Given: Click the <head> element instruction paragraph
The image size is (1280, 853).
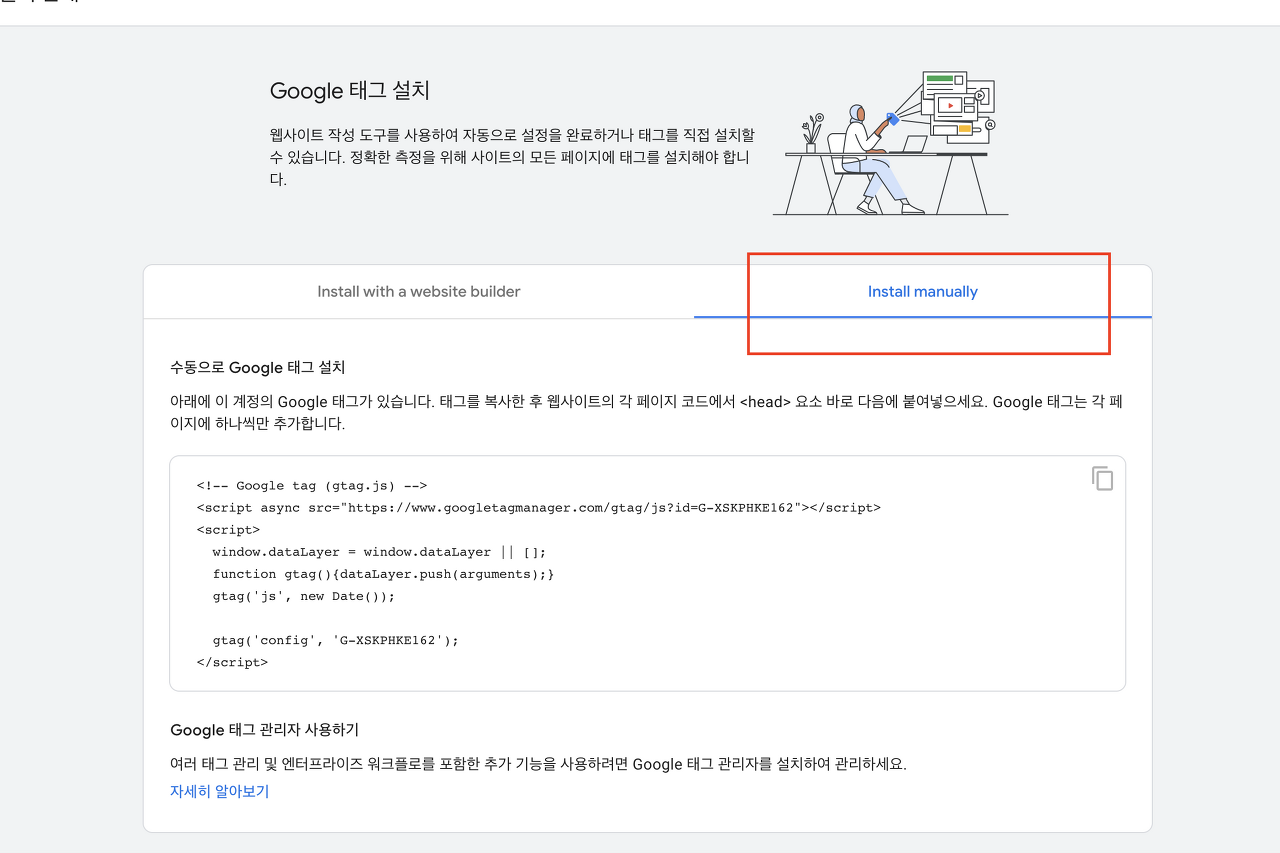Looking at the screenshot, I should point(646,412).
